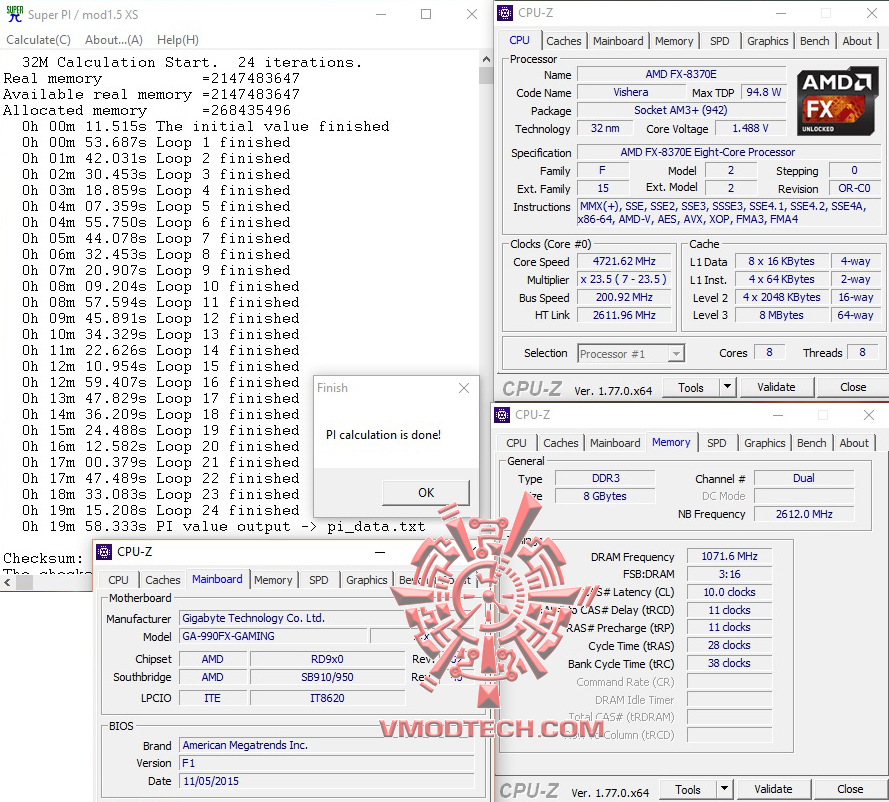Click the AMD FX Unlocked processor logo
Viewport: 889px width, 802px height.
tap(837, 101)
